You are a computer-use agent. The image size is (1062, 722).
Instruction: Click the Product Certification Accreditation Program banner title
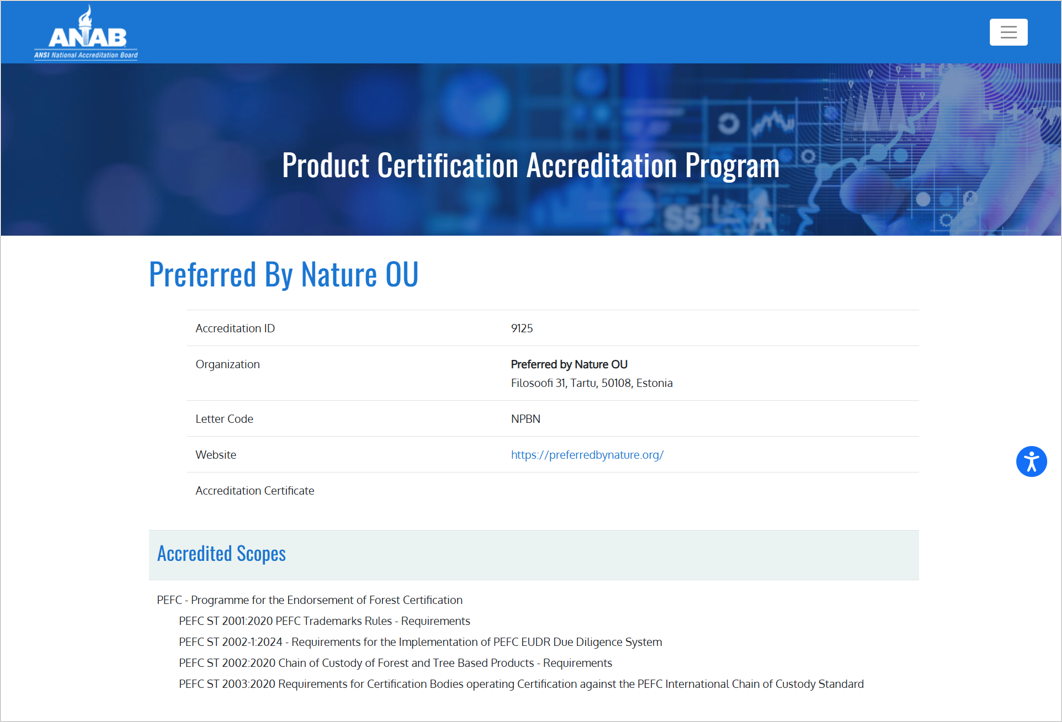(x=530, y=165)
